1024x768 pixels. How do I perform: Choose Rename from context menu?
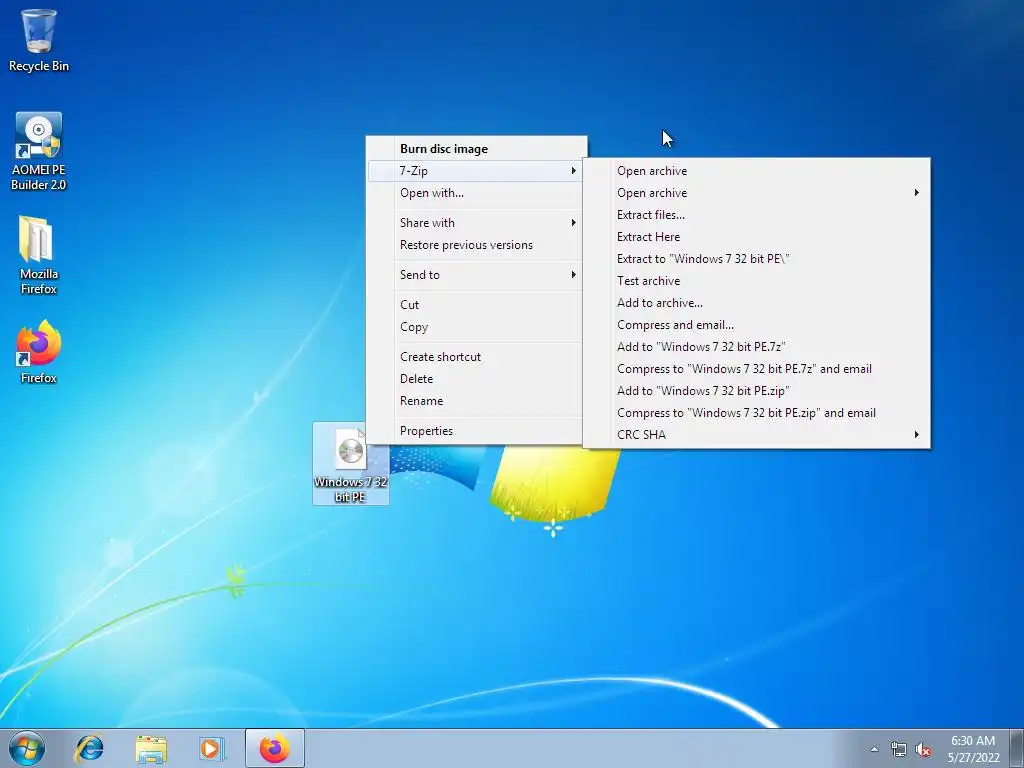click(475, 401)
